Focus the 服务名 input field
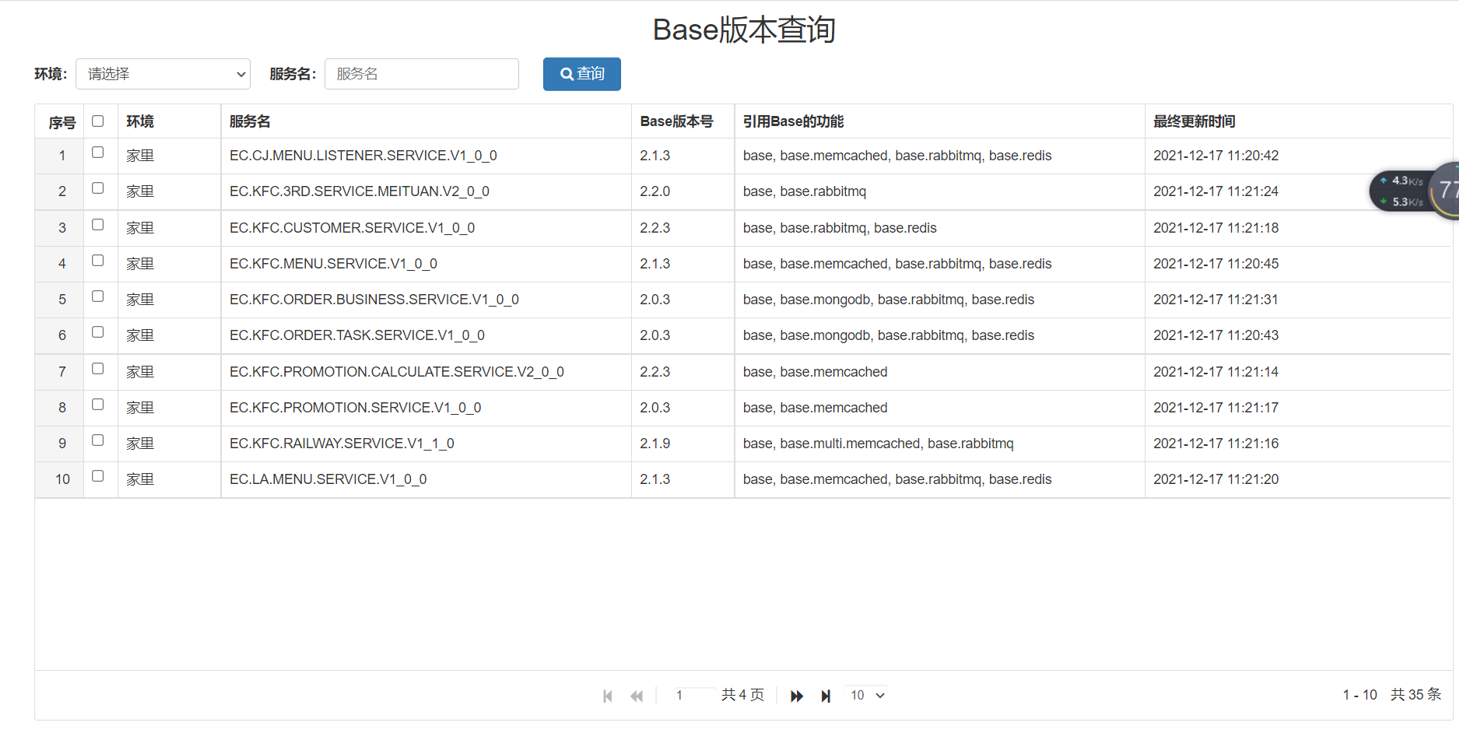The image size is (1459, 729). (x=422, y=74)
